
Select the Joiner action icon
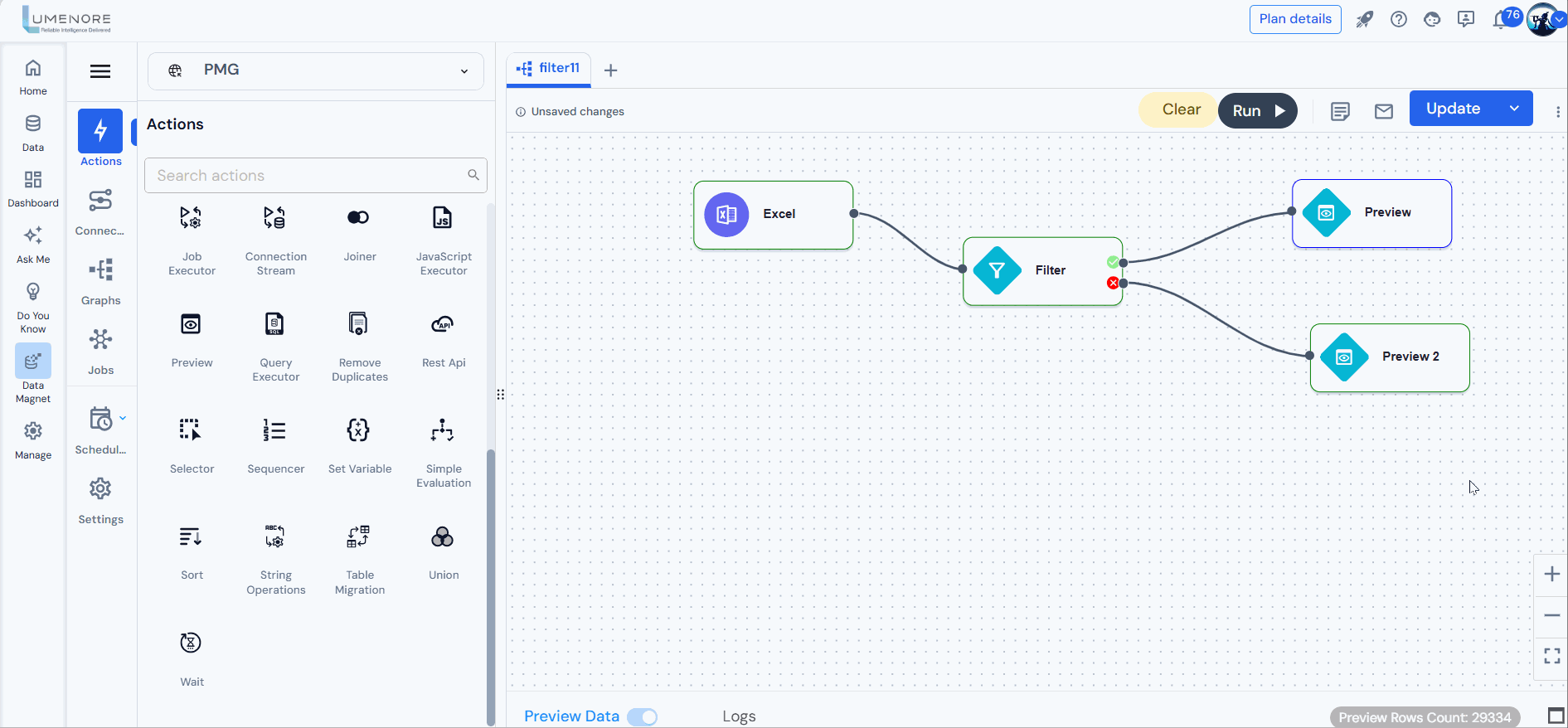point(358,218)
